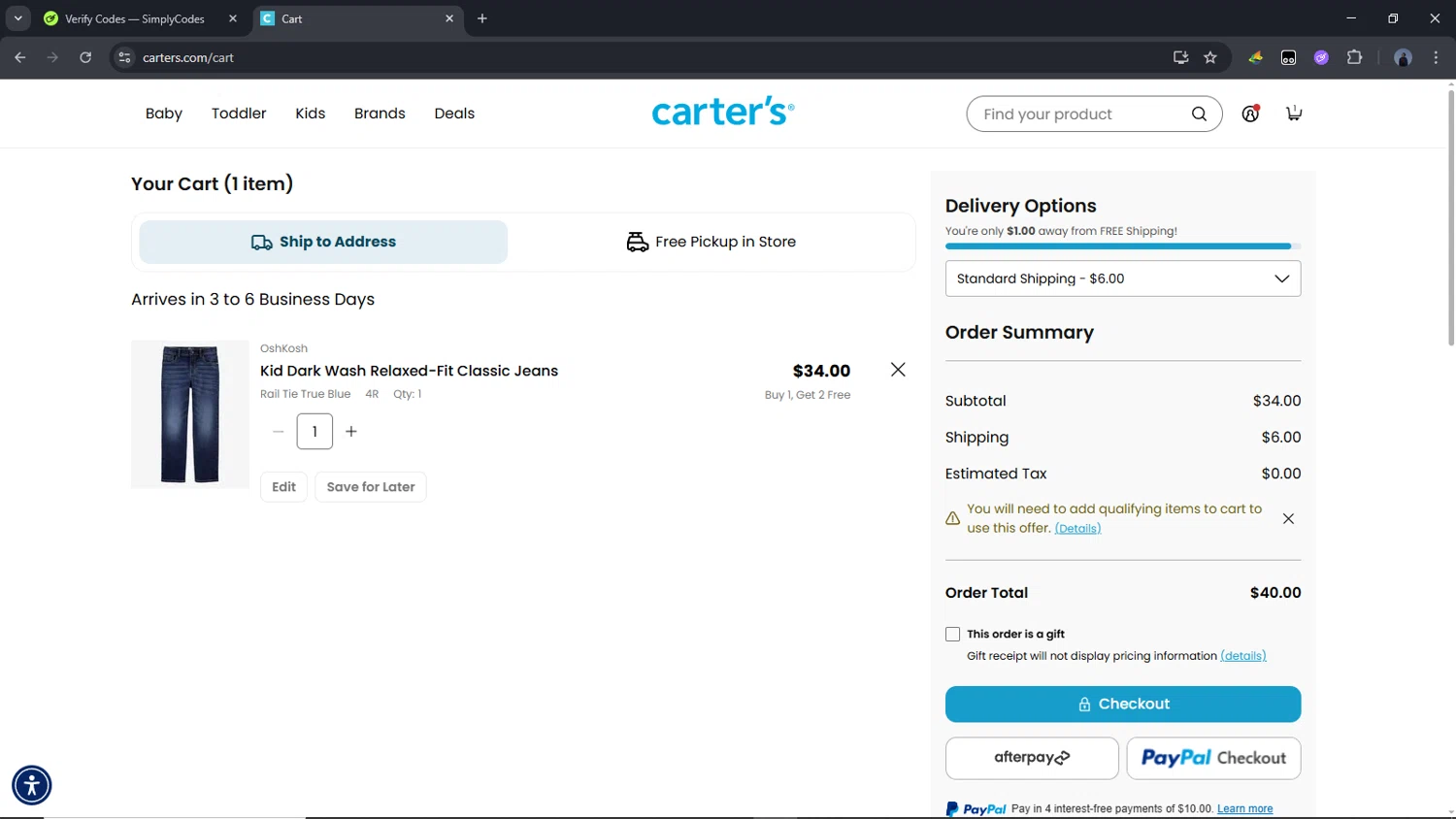The image size is (1456, 819).
Task: Click the blue Checkout button
Action: point(1123,704)
